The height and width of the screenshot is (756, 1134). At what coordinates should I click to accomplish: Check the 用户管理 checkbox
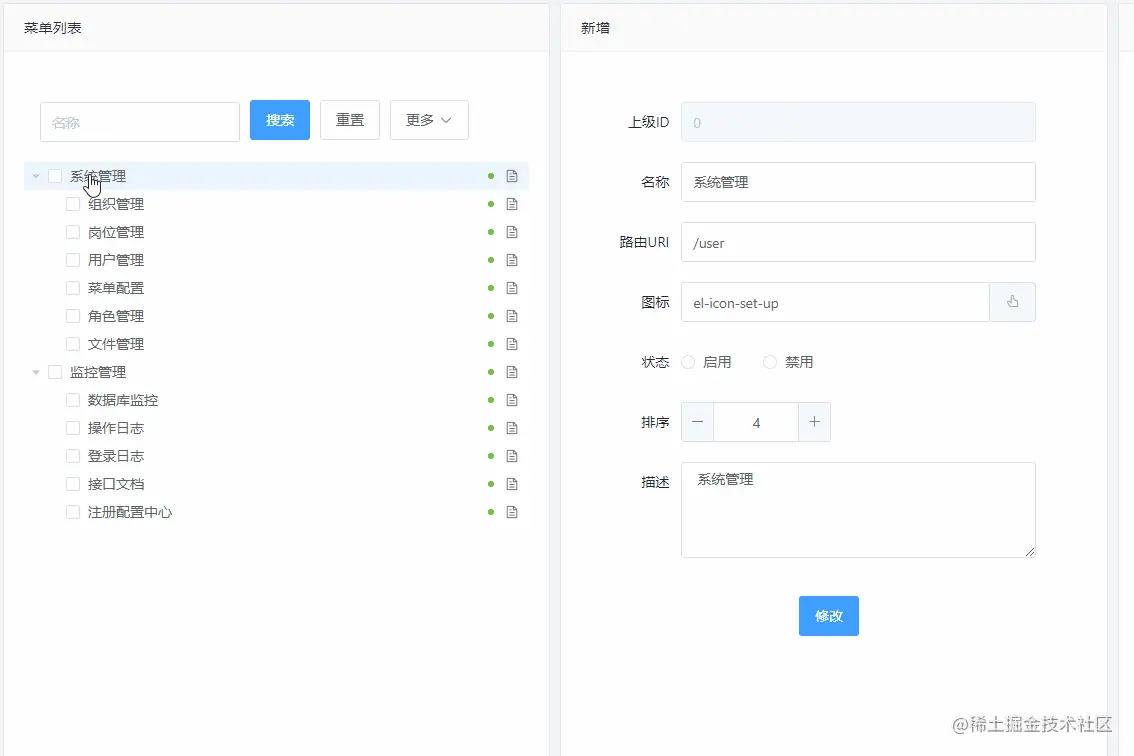click(73, 260)
